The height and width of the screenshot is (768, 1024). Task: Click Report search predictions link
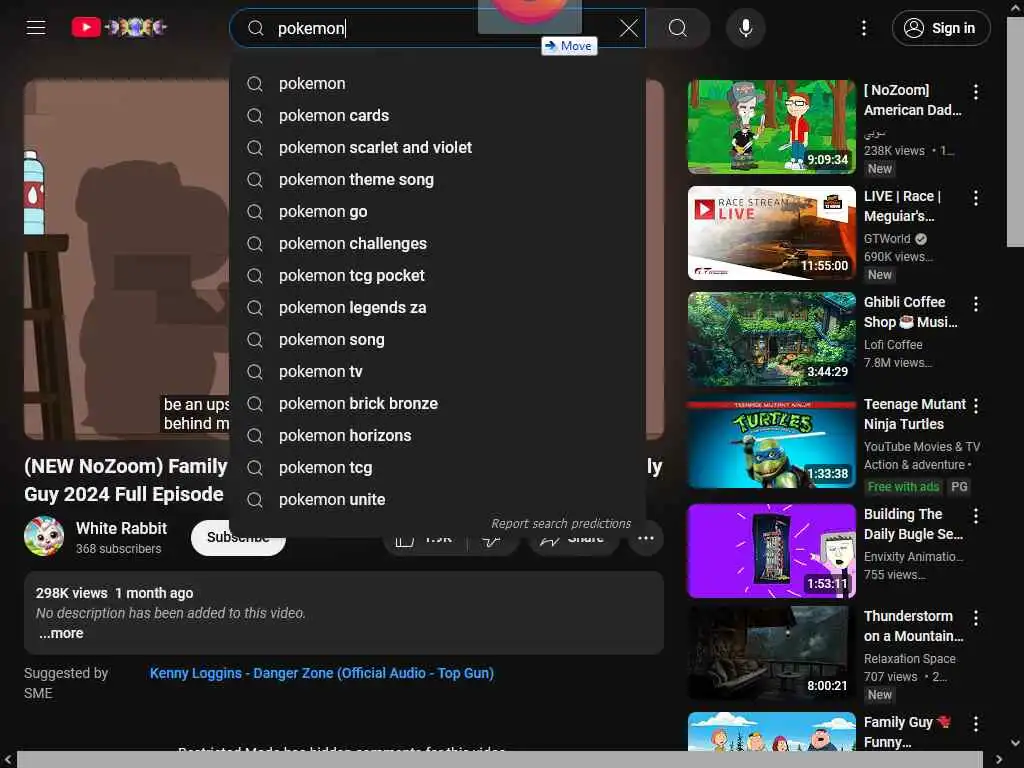pyautogui.click(x=561, y=524)
